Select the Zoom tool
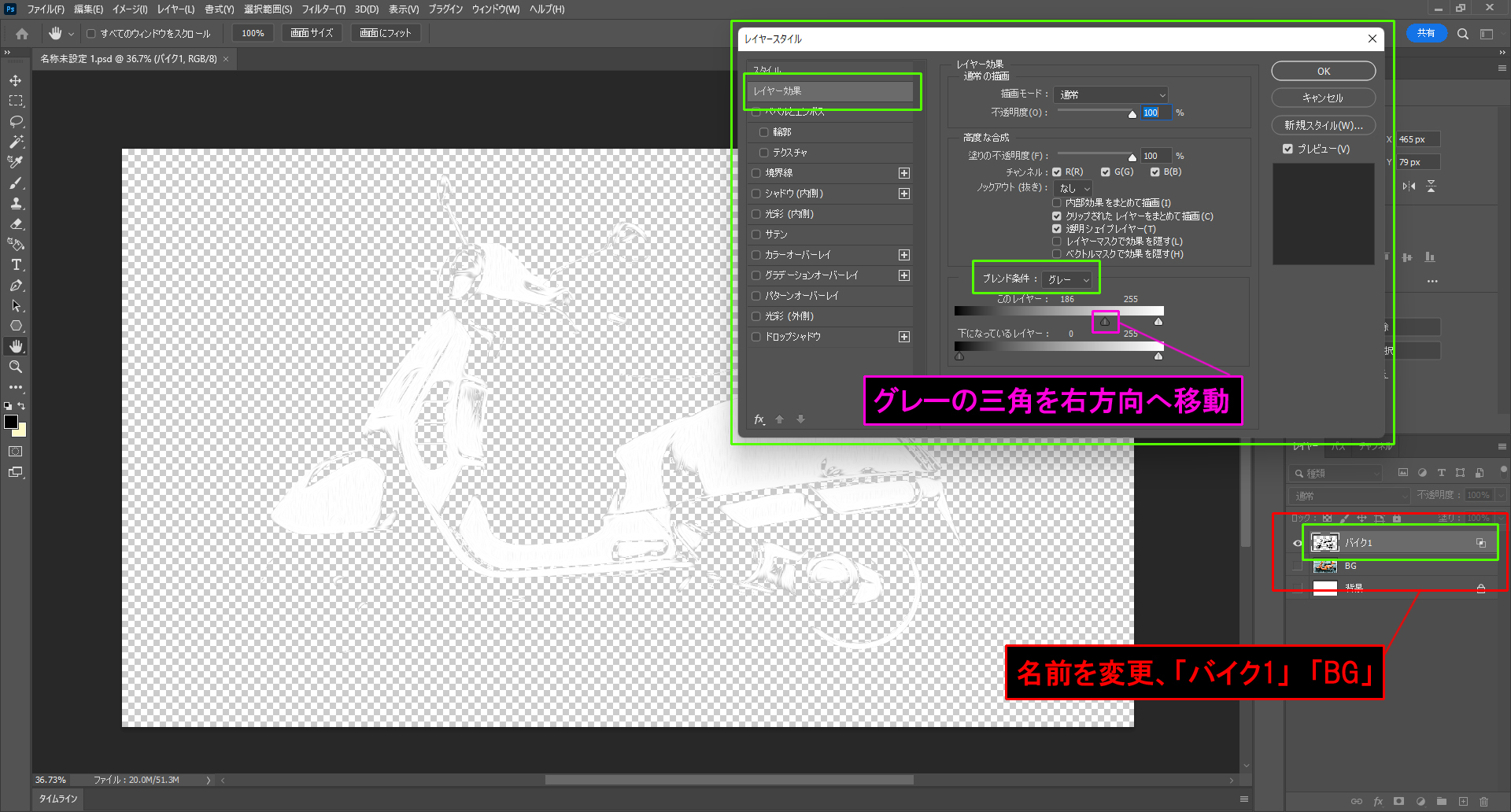The height and width of the screenshot is (812, 1511). click(x=16, y=367)
